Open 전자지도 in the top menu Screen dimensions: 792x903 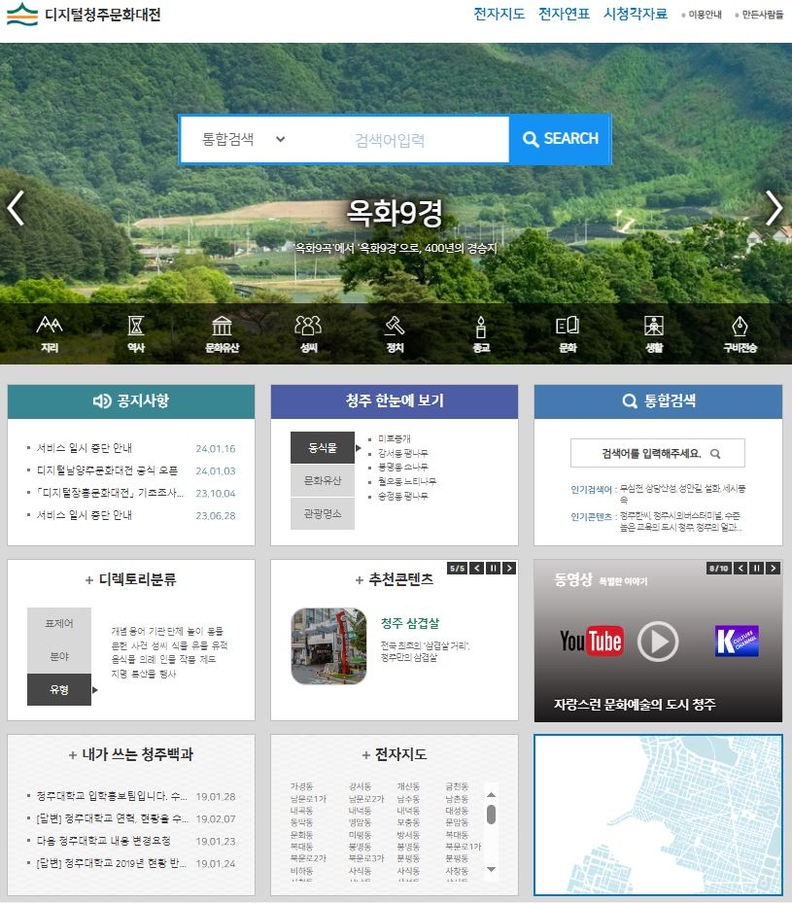(499, 14)
